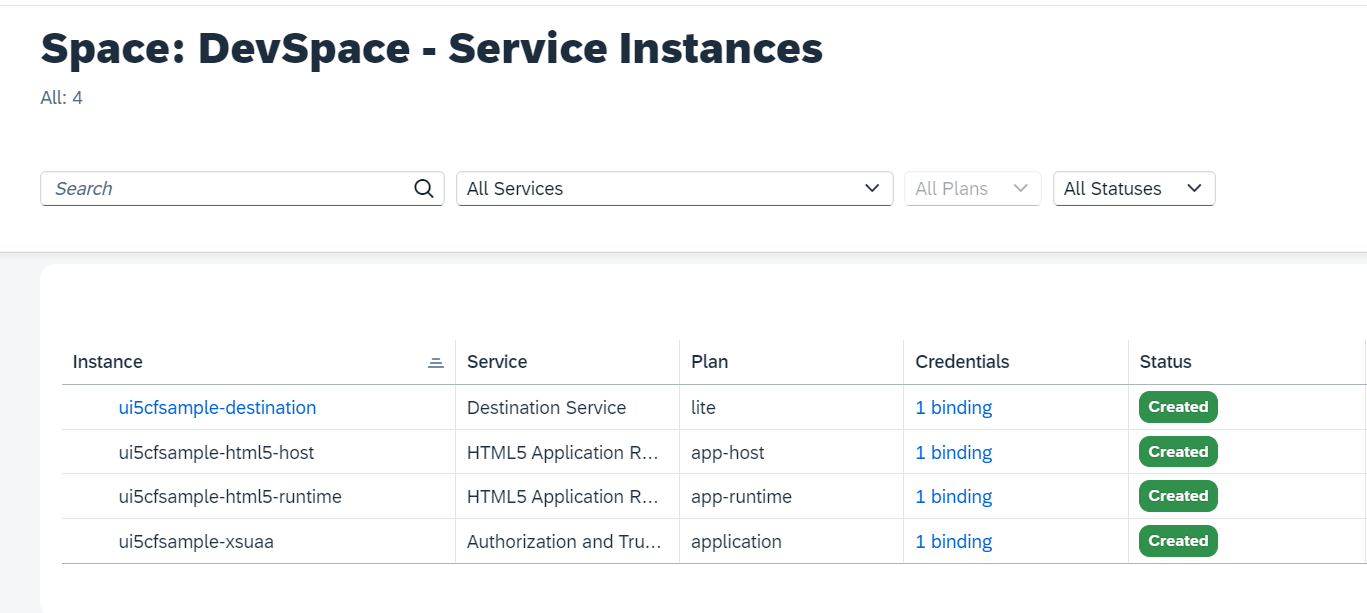Screen dimensions: 1367x613
Task: Select the Instance column header
Action: [x=107, y=362]
